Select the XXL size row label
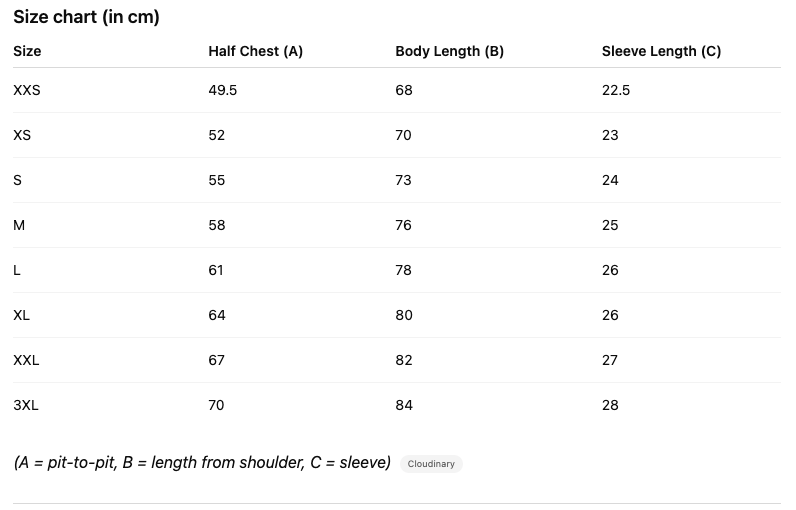Image resolution: width=796 pixels, height=510 pixels. (x=26, y=360)
